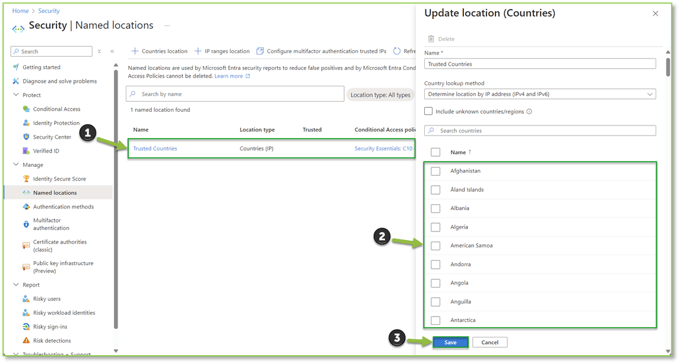Screen dimensions: 680x364
Task: Select Identity Protection sidebar icon
Action: pyautogui.click(x=26, y=123)
